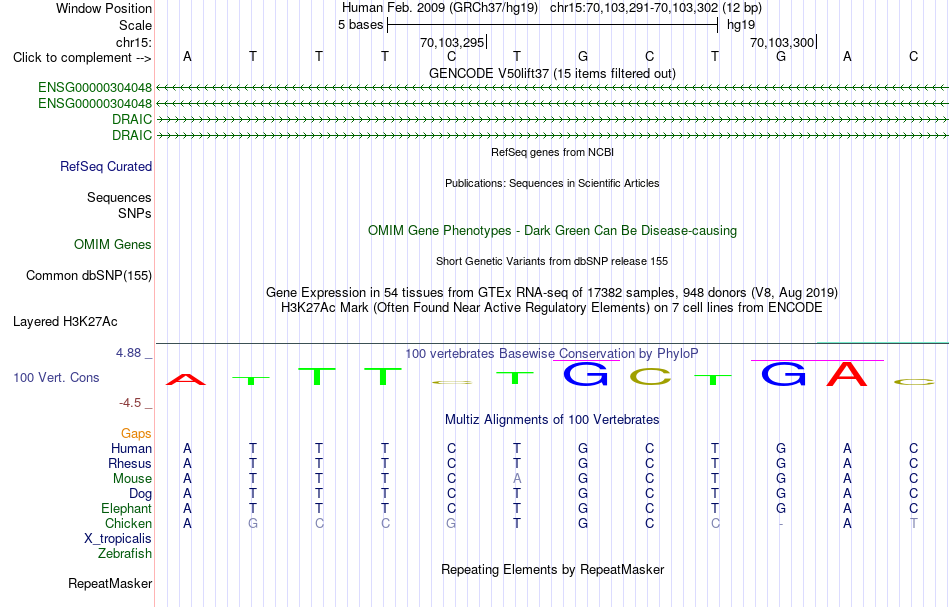Click the RefSeq genes from NCBI title
The height and width of the screenshot is (607, 950).
552,152
